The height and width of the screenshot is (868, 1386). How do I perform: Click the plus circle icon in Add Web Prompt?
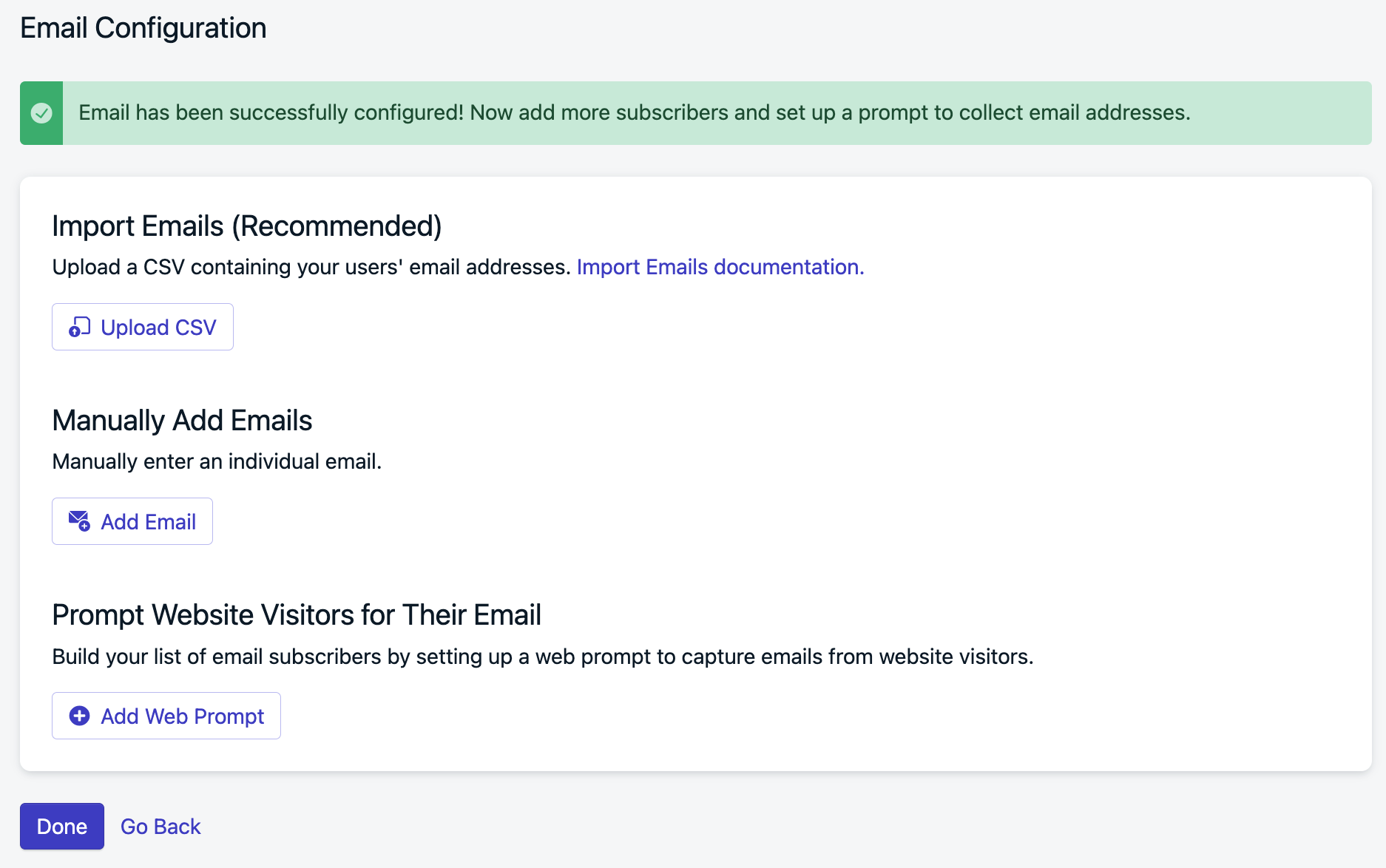pyautogui.click(x=79, y=716)
